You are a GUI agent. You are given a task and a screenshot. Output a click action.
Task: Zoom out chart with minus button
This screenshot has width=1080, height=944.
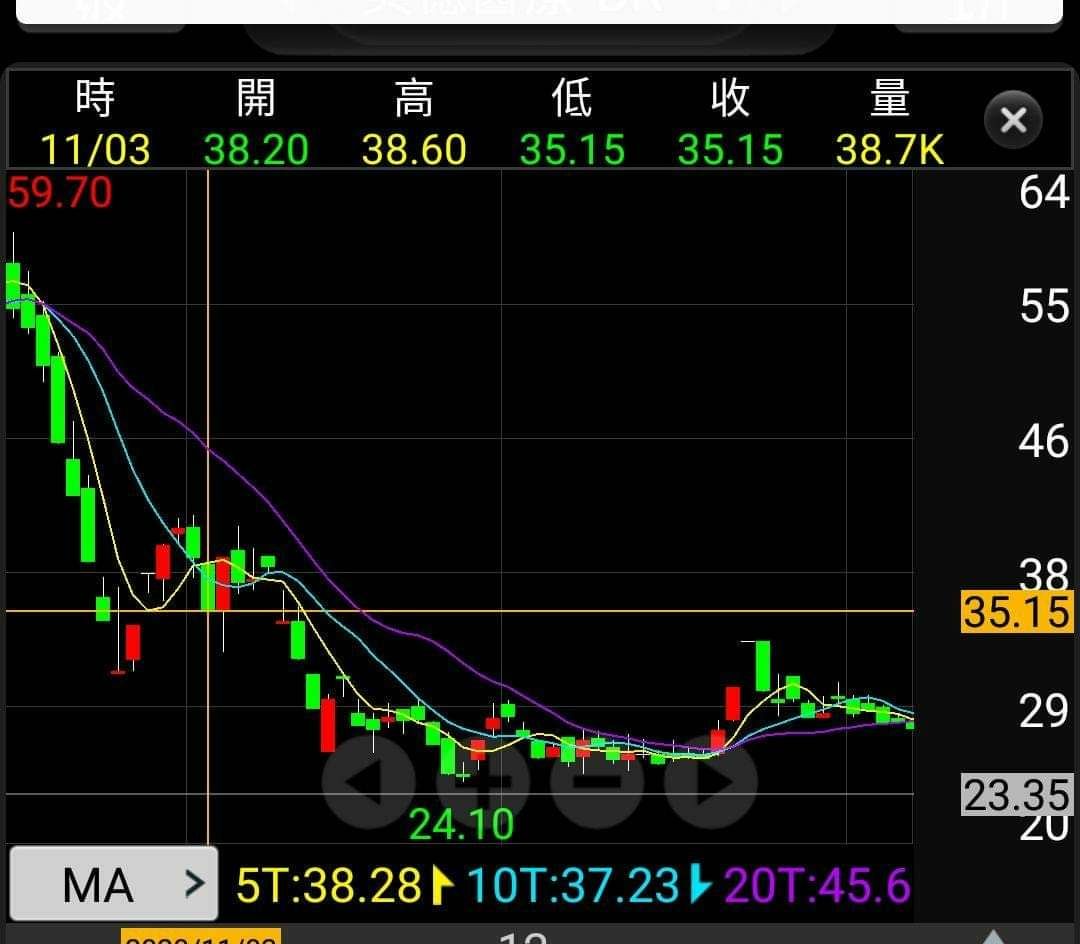[x=597, y=782]
